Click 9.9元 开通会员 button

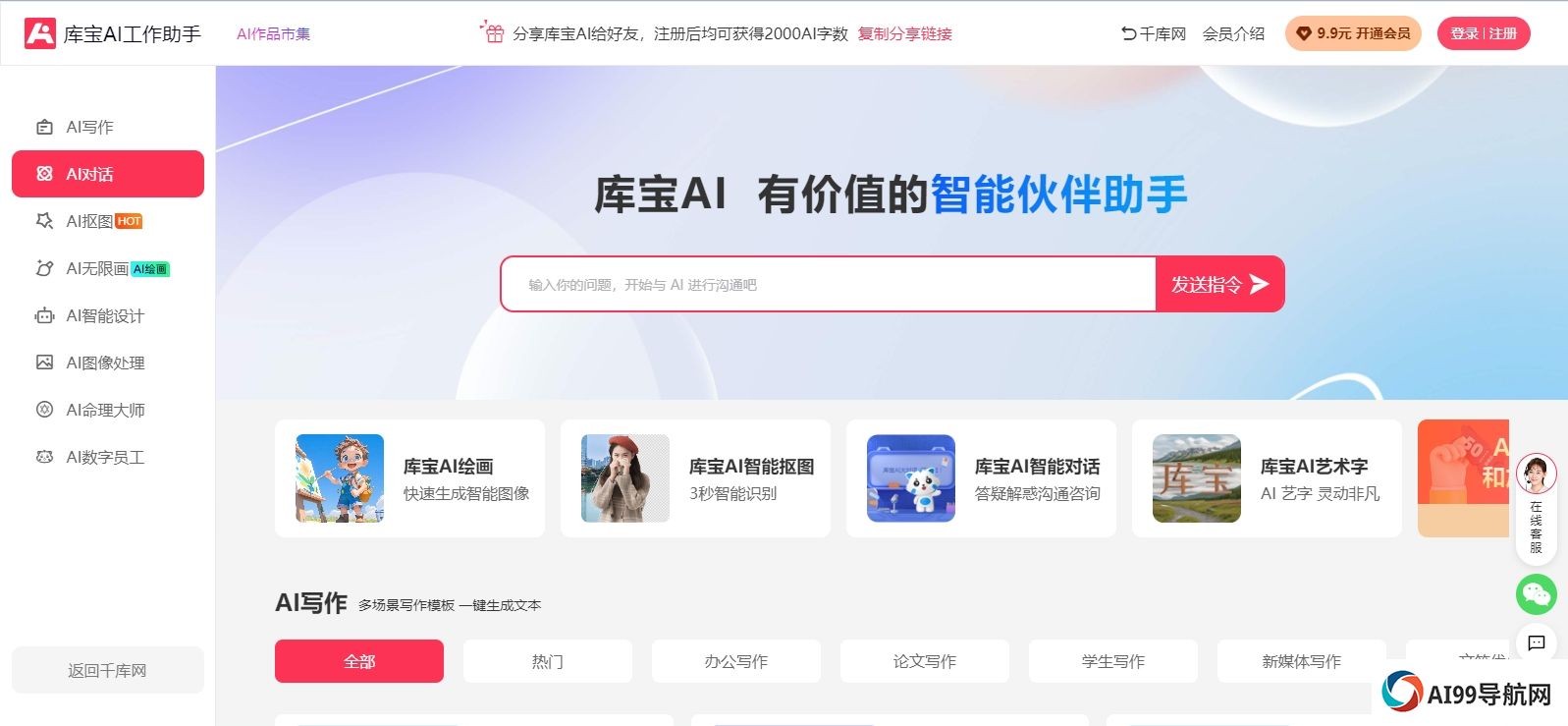pyautogui.click(x=1353, y=33)
